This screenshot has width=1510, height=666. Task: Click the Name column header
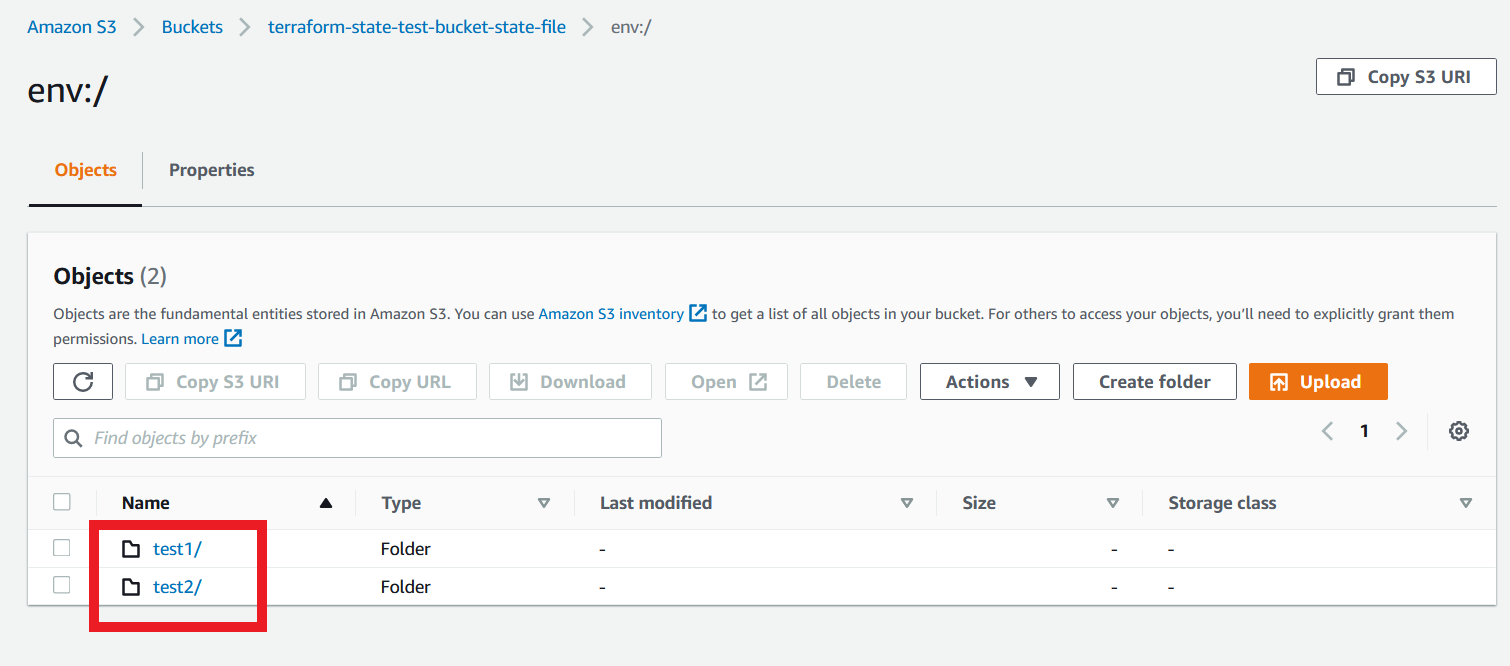pos(146,503)
